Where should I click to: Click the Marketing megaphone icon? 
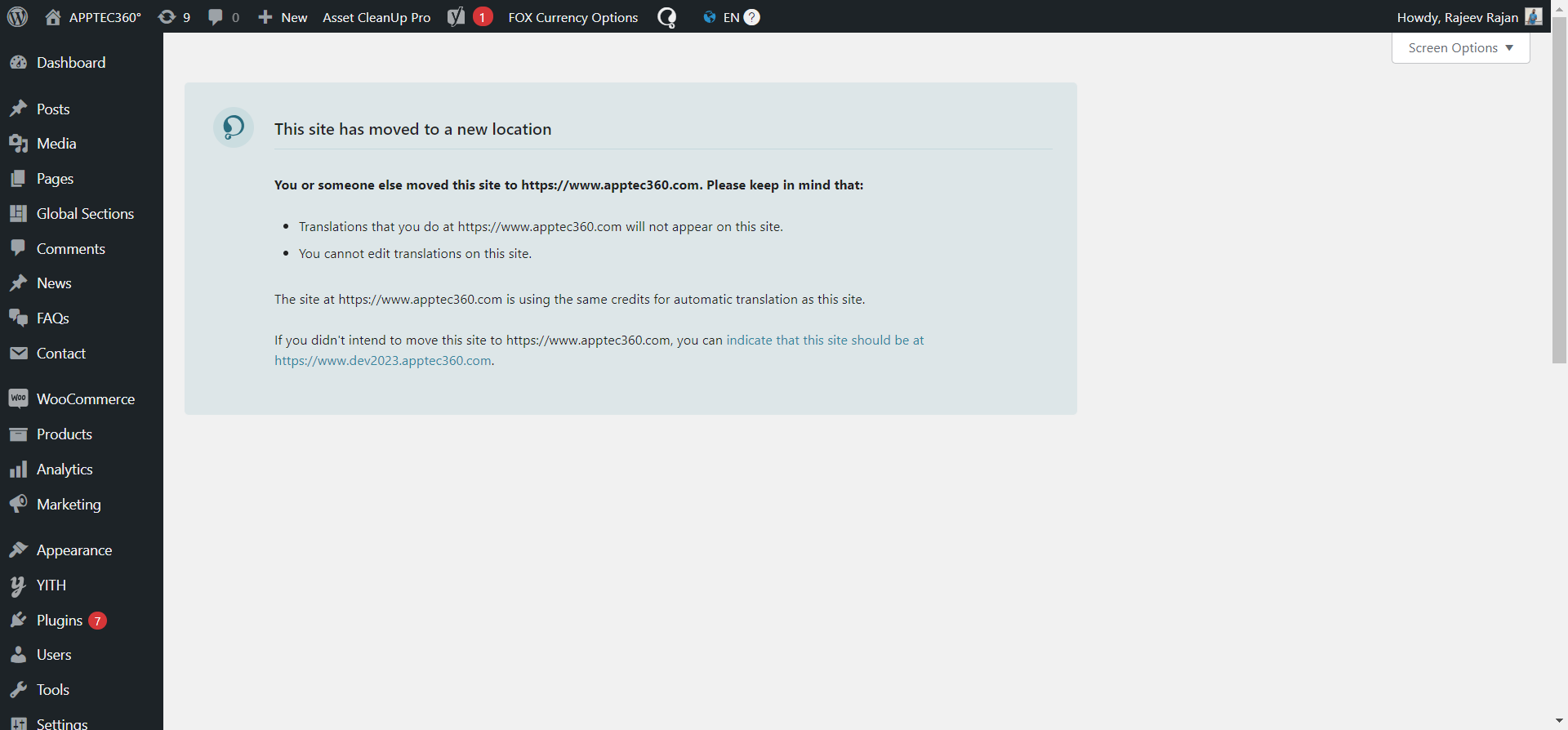coord(19,504)
